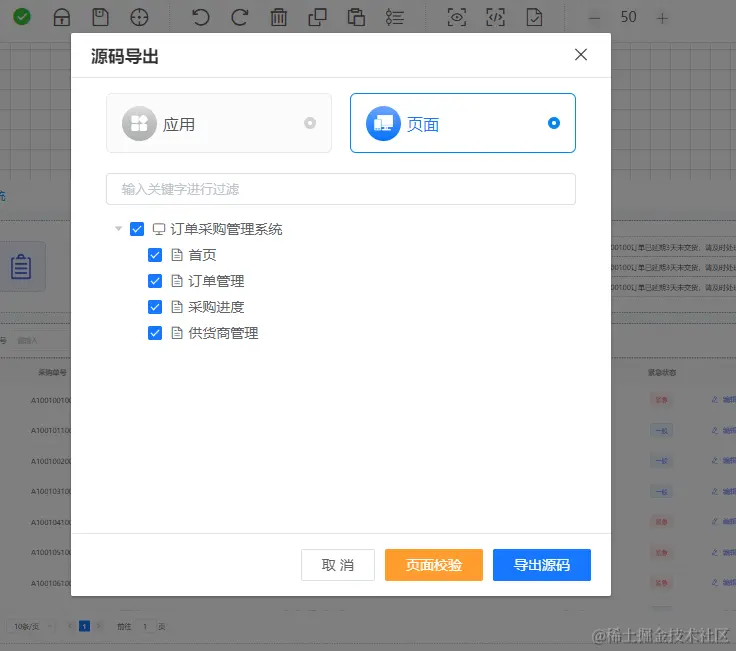Undo last action via toolbar arrow
736x651 pixels.
[200, 17]
